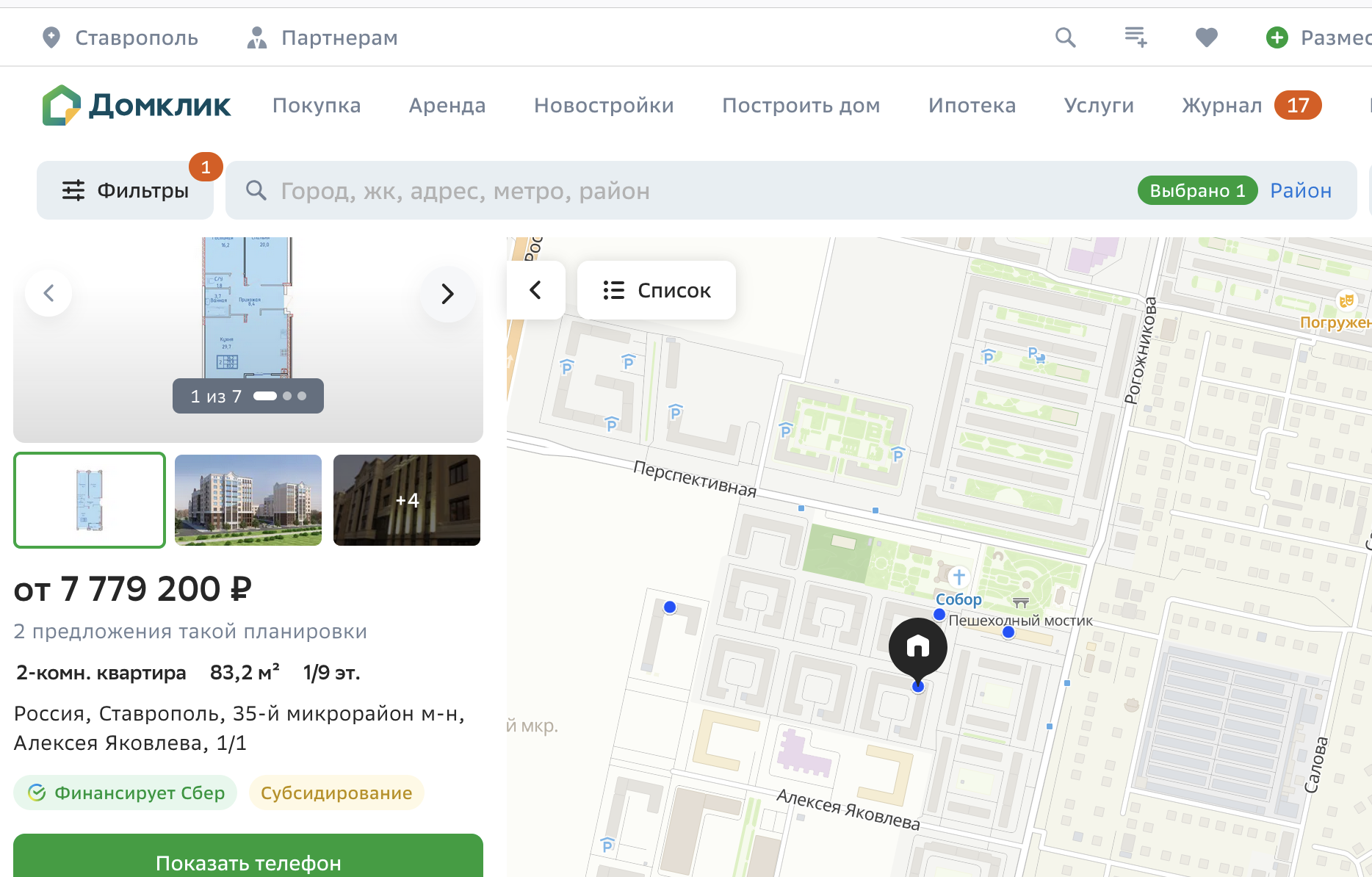Click the black house marker on map
Viewport: 1372px width, 877px height.
(917, 649)
